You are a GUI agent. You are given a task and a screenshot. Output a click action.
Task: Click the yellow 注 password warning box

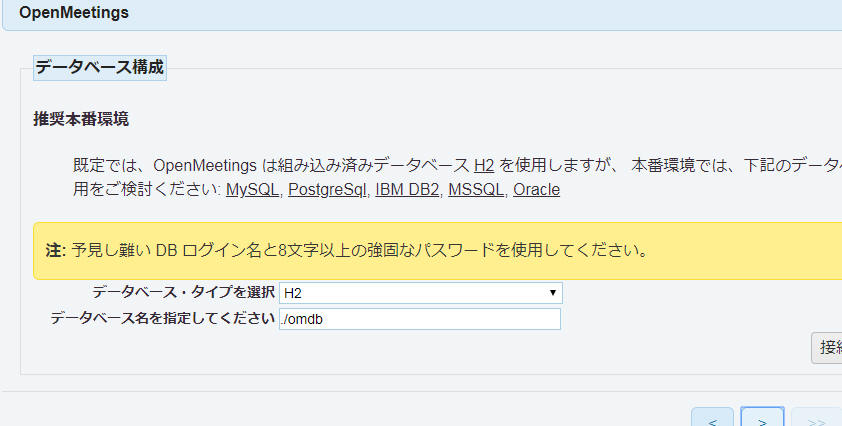point(400,250)
